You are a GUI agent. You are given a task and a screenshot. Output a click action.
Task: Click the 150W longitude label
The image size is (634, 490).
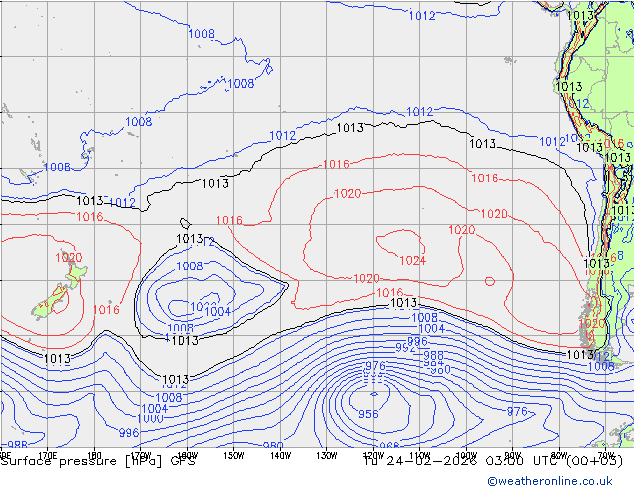234,456
